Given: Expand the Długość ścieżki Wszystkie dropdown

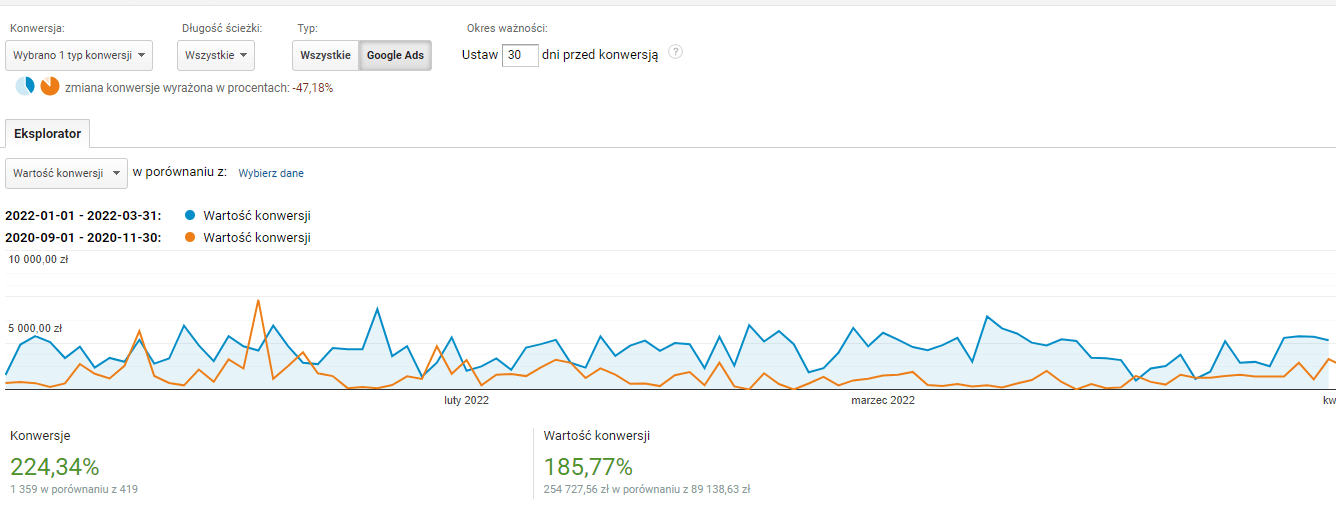Looking at the screenshot, I should pos(216,55).
